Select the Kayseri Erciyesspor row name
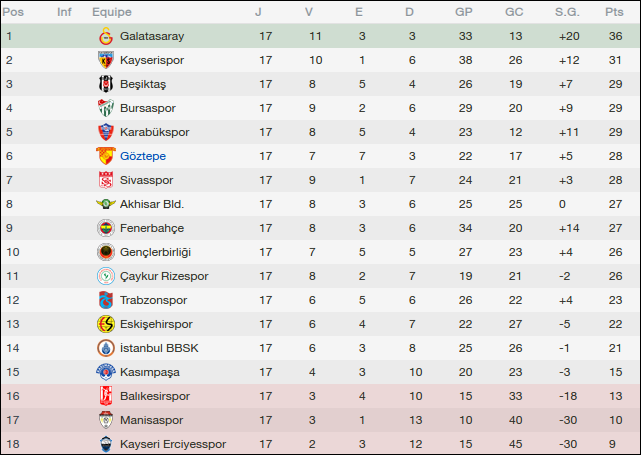 point(173,444)
